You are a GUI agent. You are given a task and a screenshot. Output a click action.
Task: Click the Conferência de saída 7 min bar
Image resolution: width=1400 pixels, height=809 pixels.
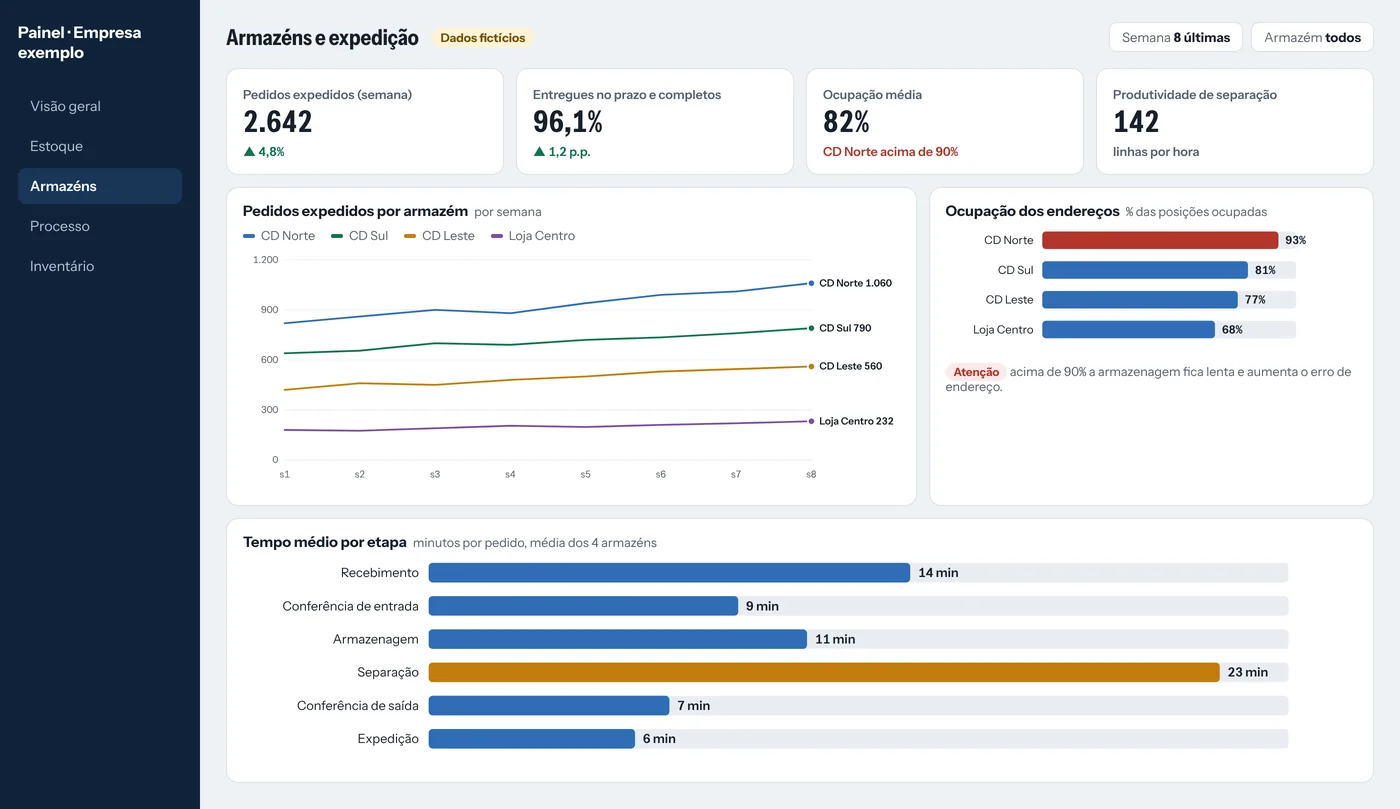point(549,705)
